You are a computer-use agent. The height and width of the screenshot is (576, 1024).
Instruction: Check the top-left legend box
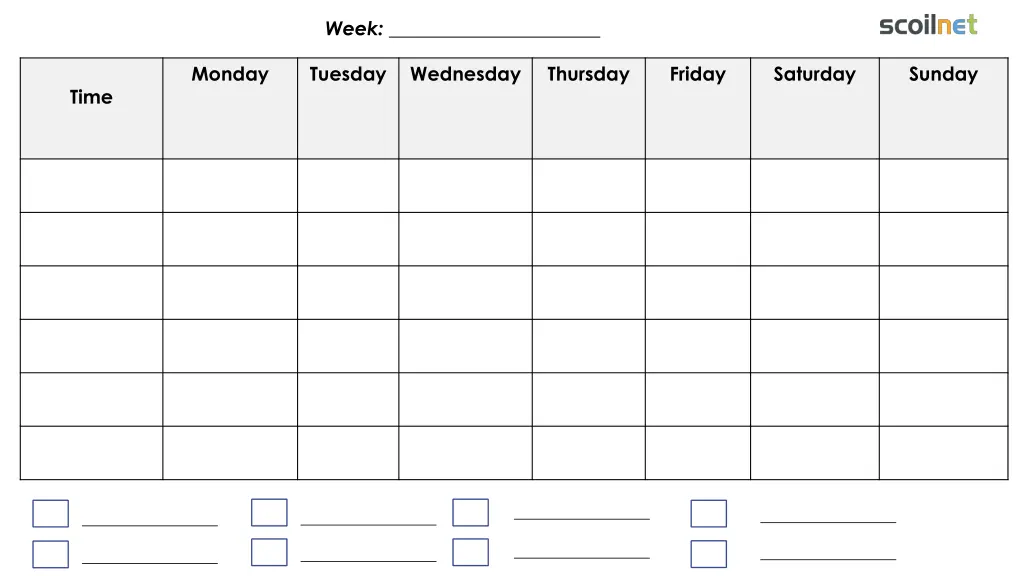pyautogui.click(x=50, y=513)
